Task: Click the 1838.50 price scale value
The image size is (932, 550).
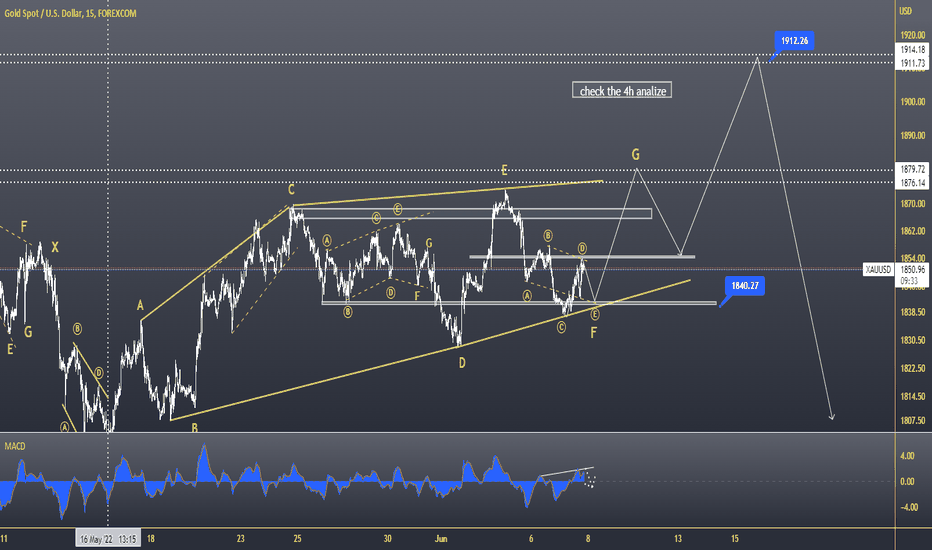Action: 913,312
